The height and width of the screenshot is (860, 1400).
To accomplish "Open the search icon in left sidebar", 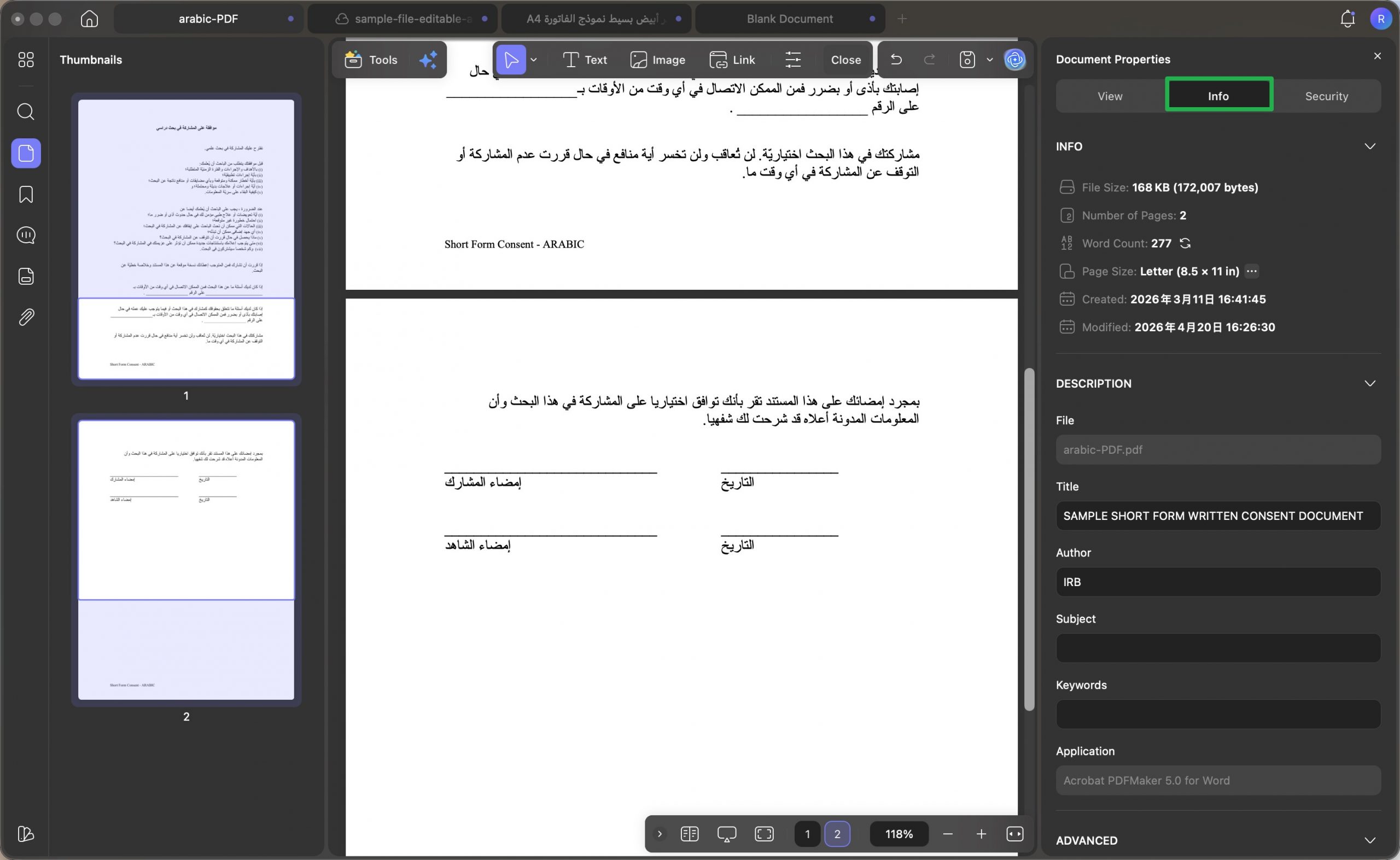I will tap(26, 112).
